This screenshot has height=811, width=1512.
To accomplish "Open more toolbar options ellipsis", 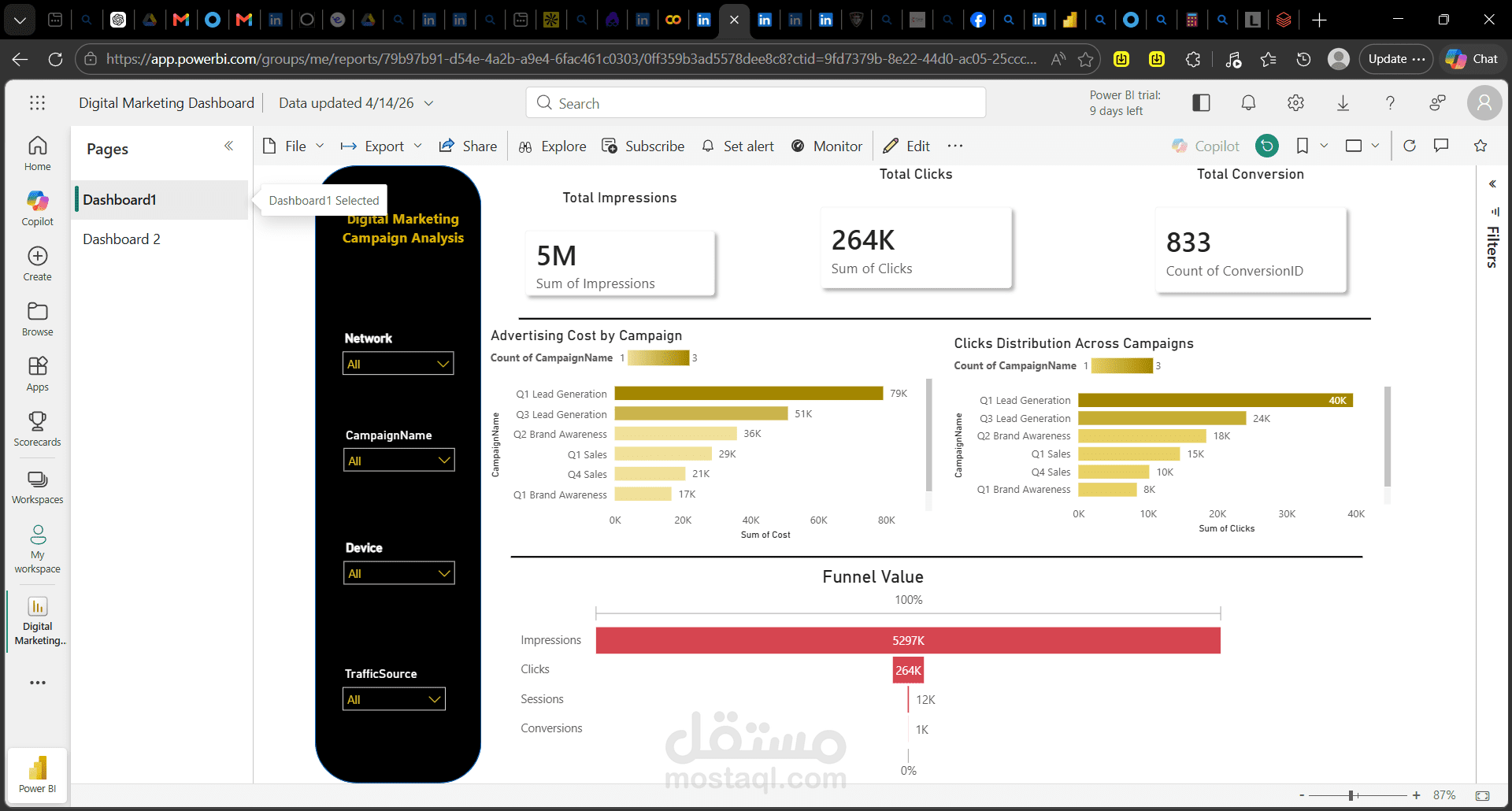I will point(955,146).
